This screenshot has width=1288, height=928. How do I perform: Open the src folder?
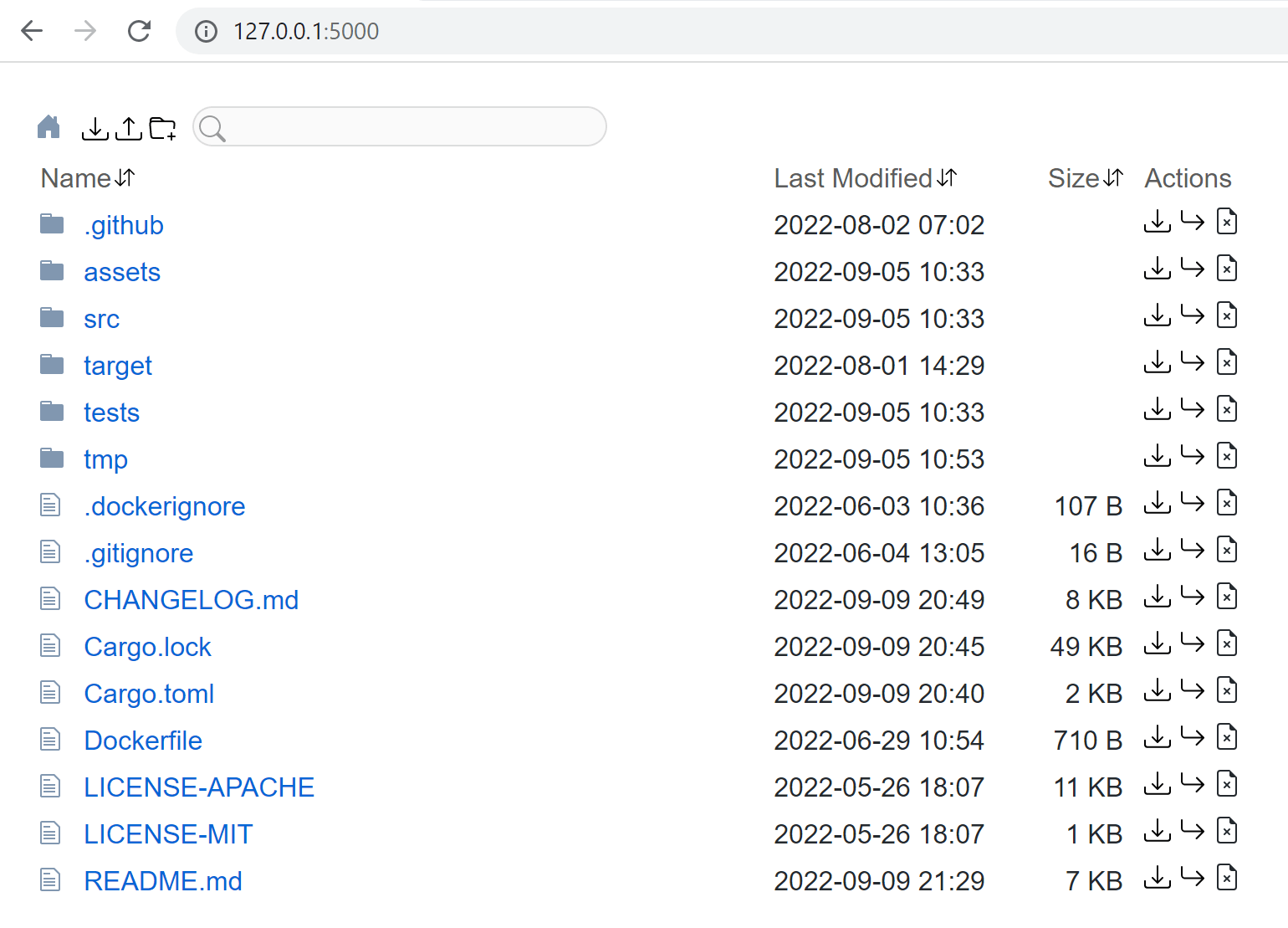pos(101,319)
